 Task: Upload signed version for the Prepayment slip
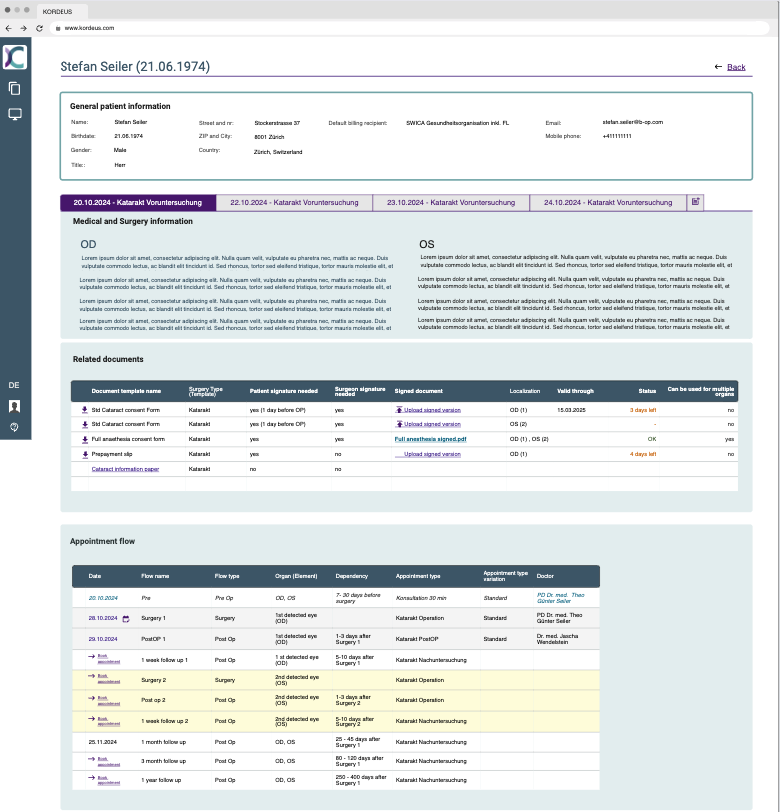(x=432, y=454)
